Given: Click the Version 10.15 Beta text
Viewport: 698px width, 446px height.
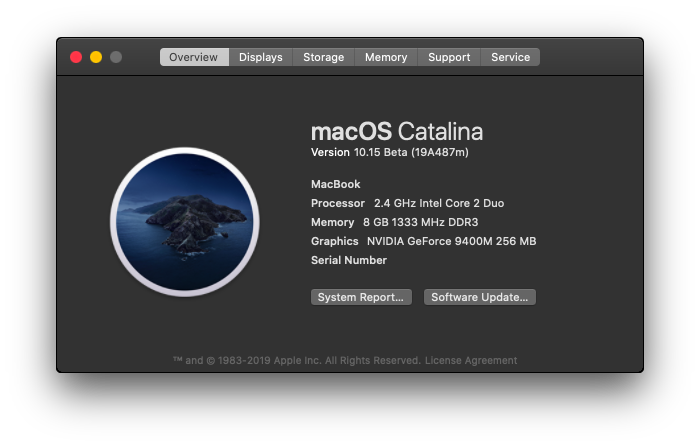Looking at the screenshot, I should (390, 153).
